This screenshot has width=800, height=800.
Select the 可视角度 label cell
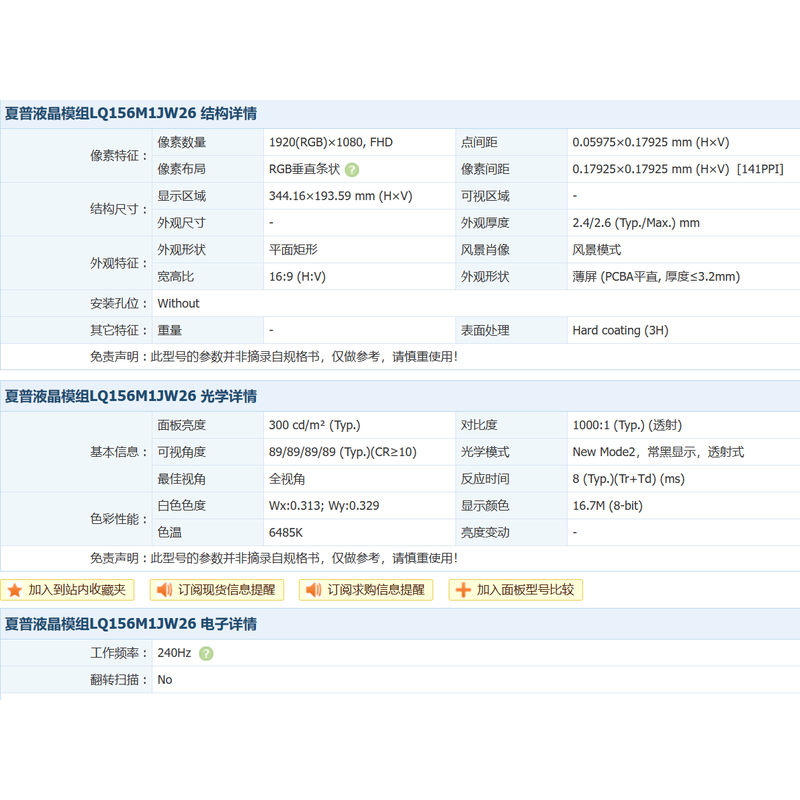pos(208,452)
